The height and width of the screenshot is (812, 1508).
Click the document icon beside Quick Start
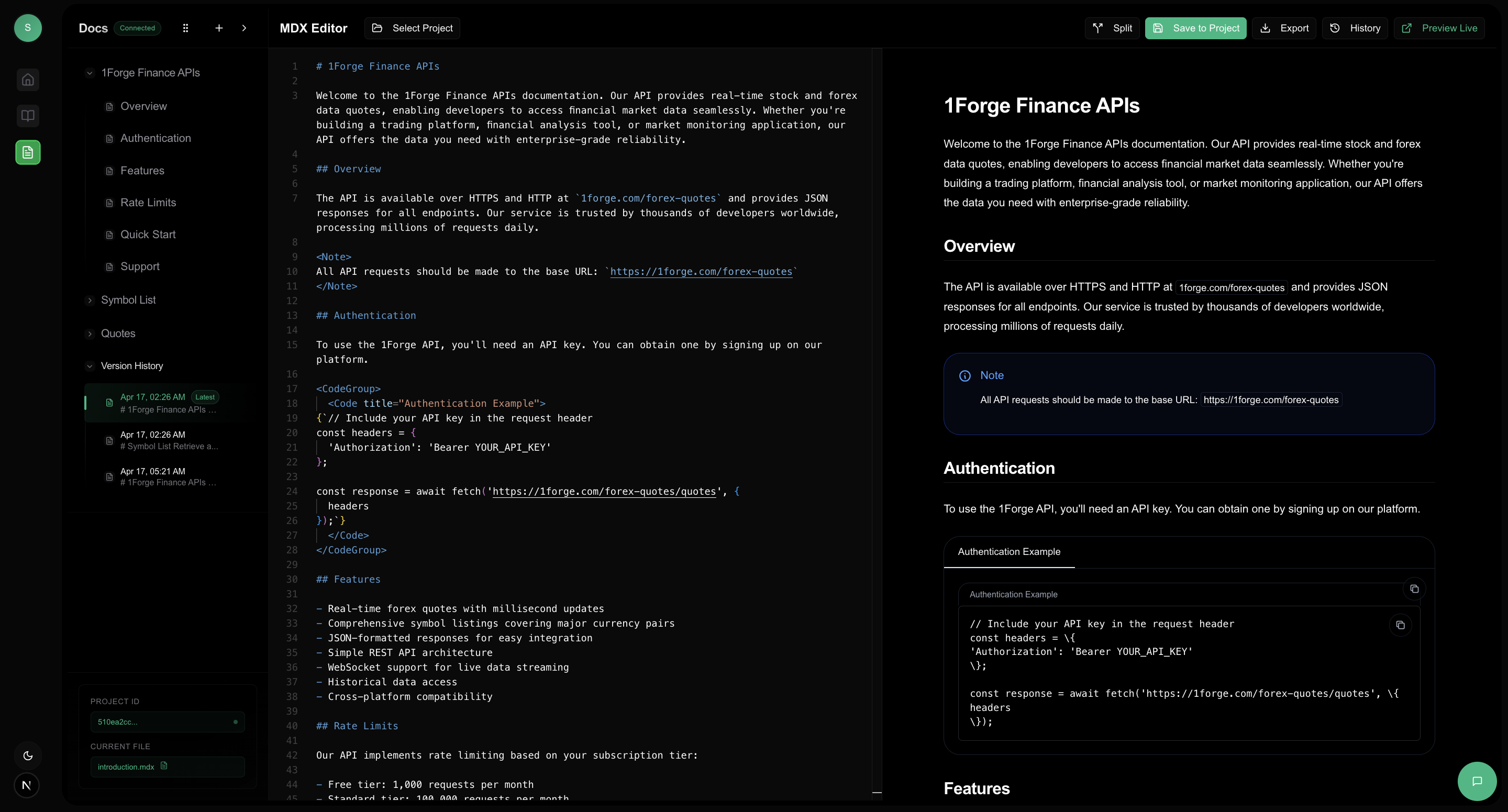[x=109, y=235]
